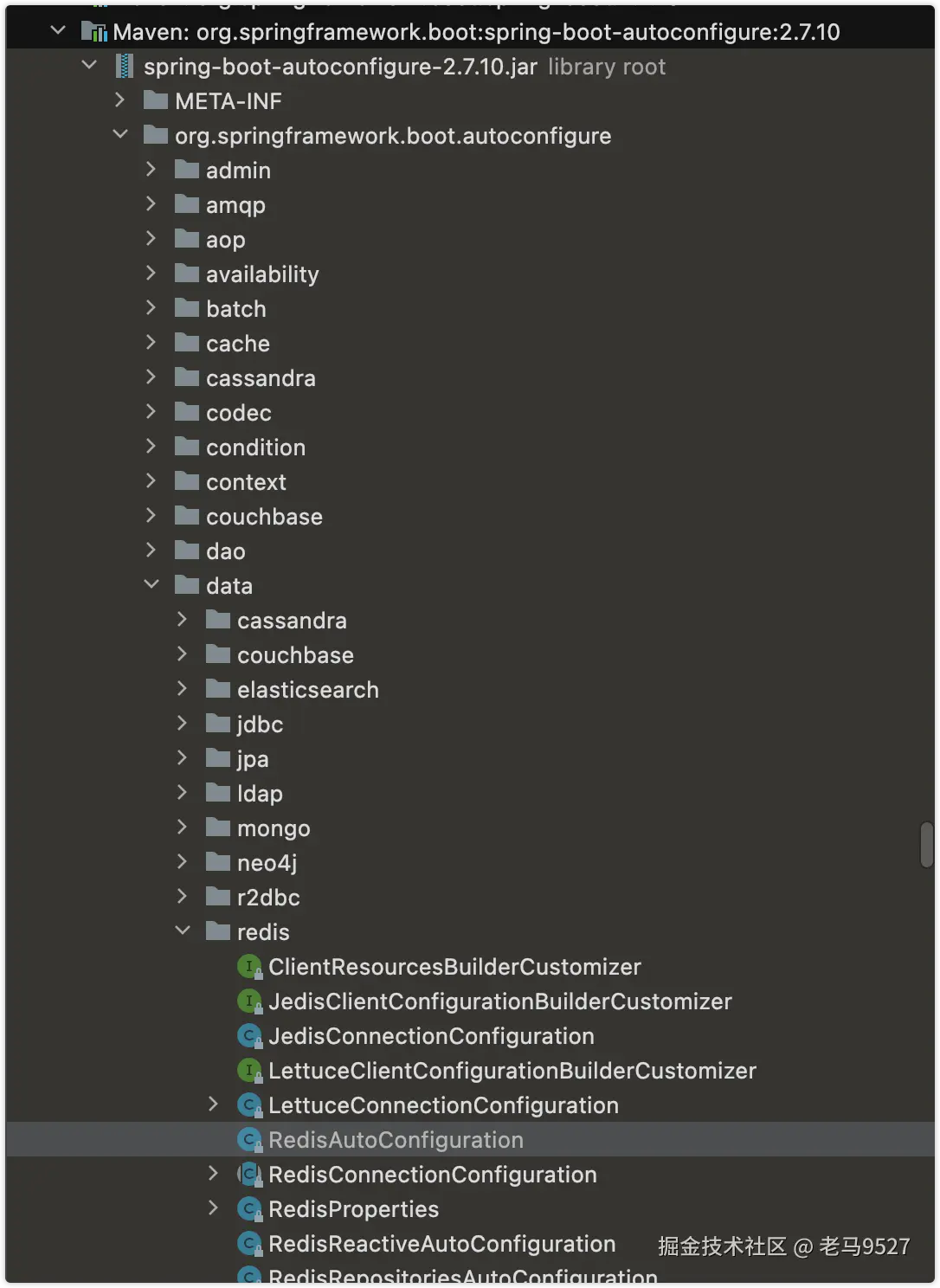The image size is (940, 1288).
Task: Click the RedisProperties class icon
Action: (x=249, y=1209)
